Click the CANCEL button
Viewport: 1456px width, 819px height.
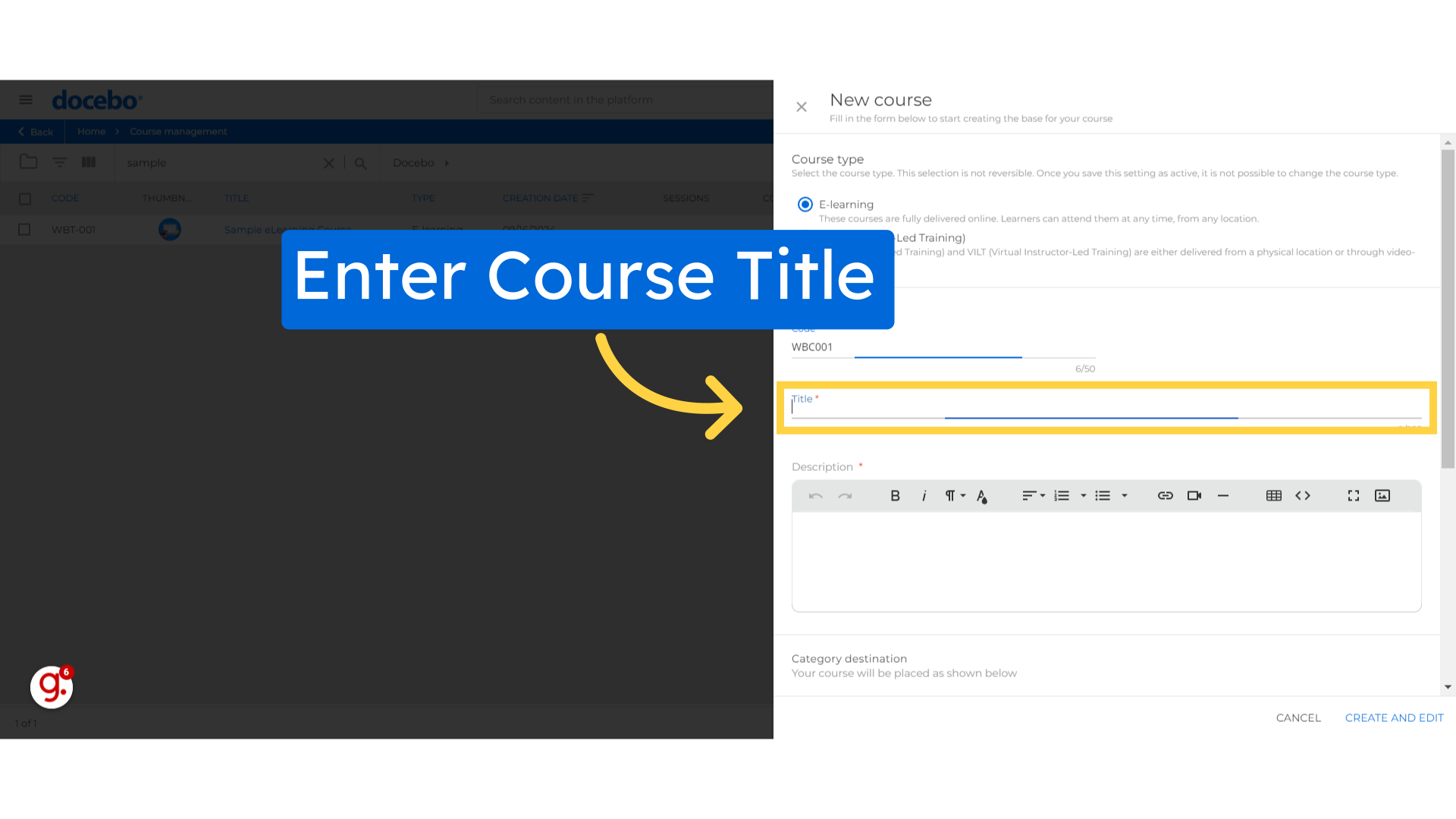pos(1298,718)
